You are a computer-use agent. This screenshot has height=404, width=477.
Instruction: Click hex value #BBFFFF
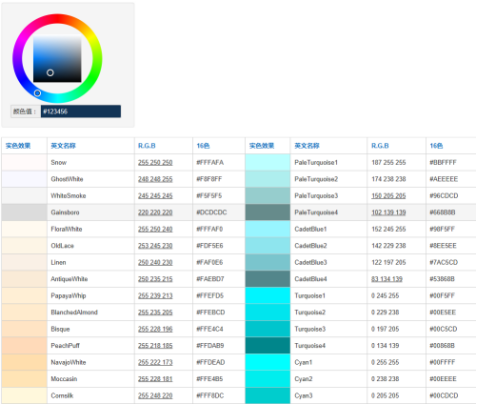coord(443,162)
